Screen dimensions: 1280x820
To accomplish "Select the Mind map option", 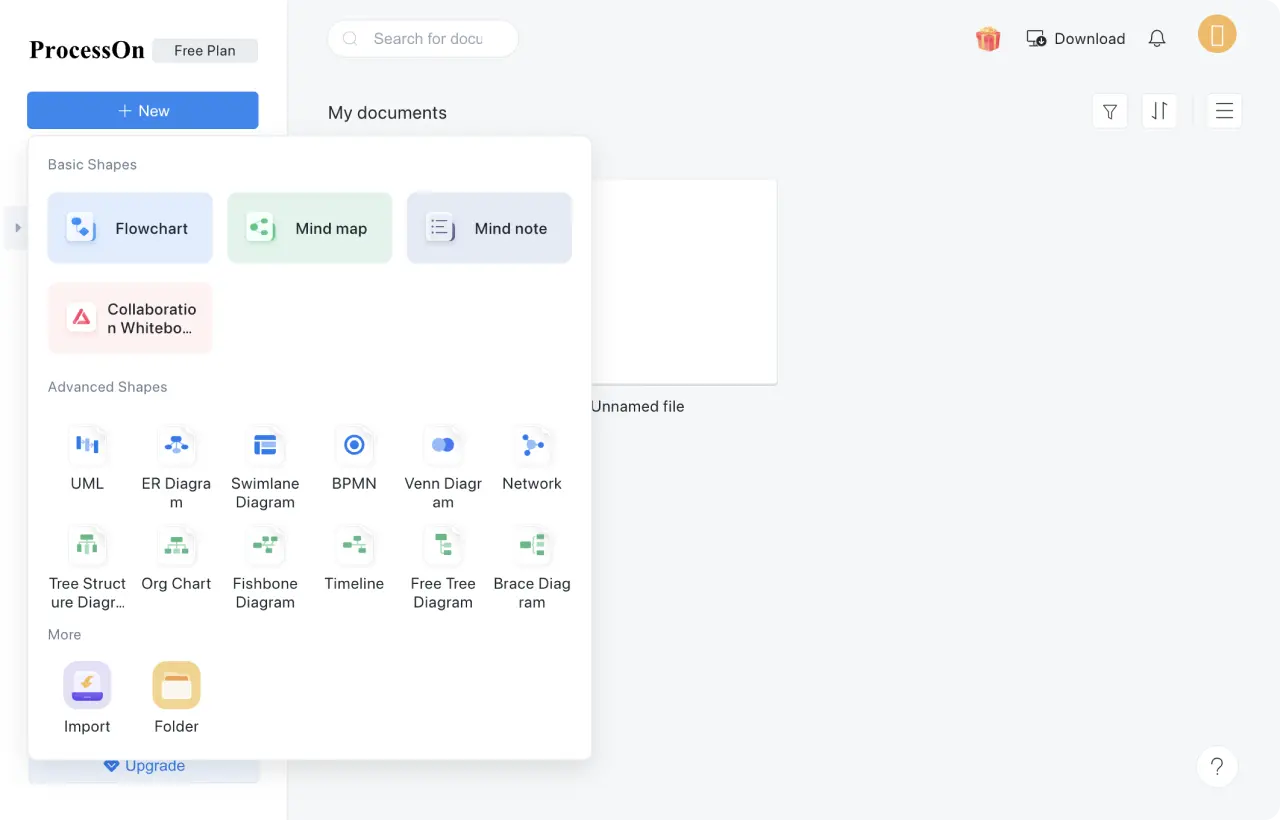I will [309, 228].
